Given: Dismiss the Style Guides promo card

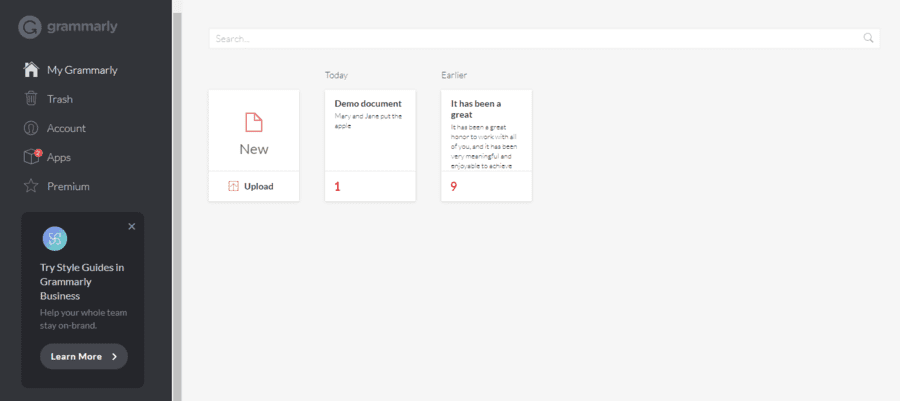Looking at the screenshot, I should 131,226.
